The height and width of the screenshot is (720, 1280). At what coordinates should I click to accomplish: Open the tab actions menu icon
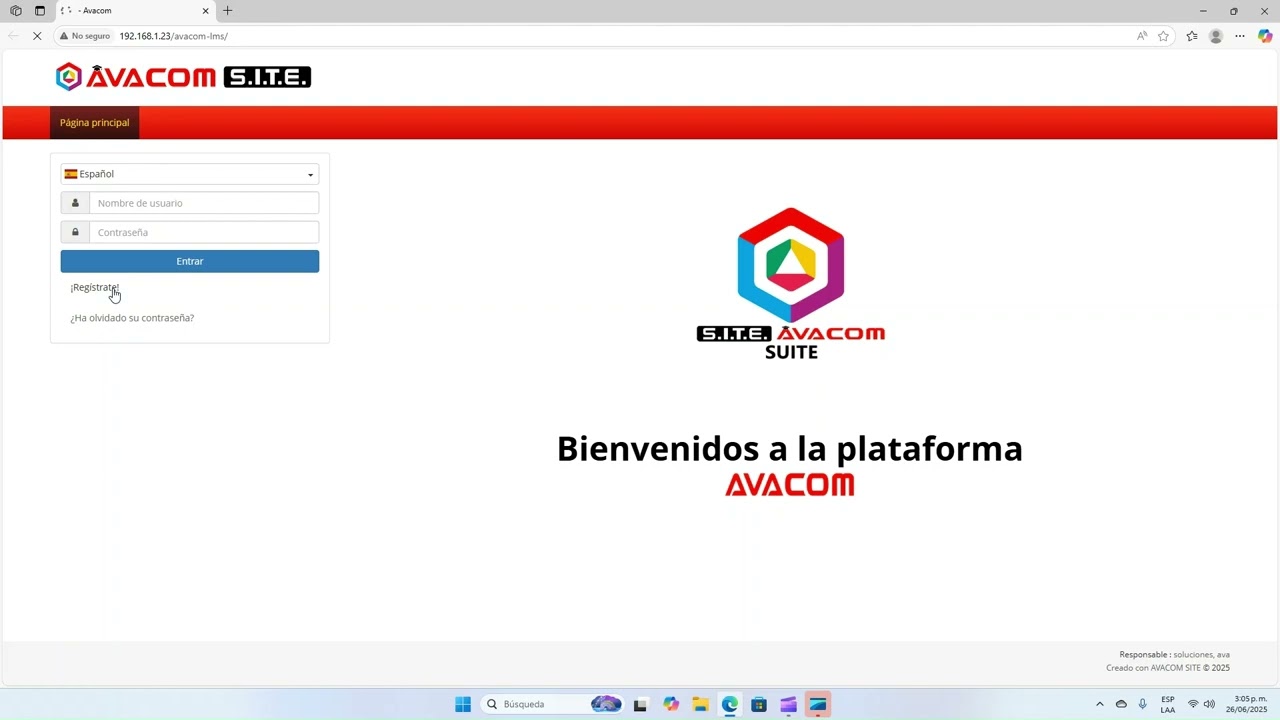[x=39, y=11]
